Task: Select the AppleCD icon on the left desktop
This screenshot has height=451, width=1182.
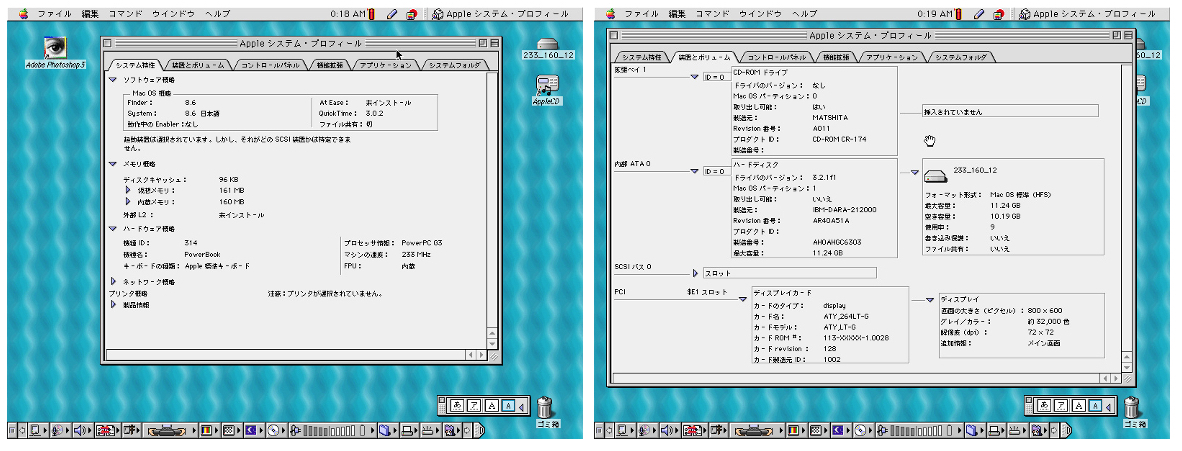Action: tap(547, 90)
